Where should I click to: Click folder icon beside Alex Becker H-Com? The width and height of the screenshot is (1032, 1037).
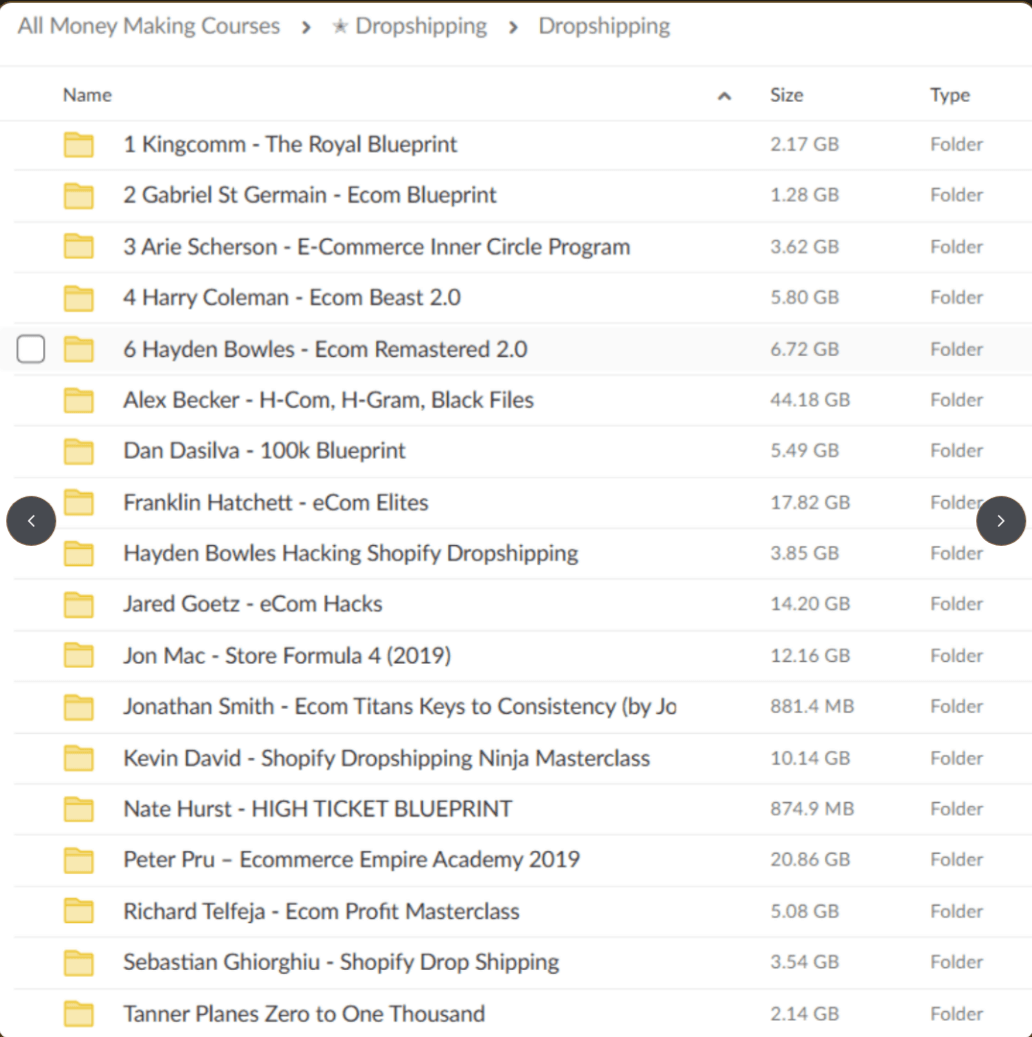point(78,401)
